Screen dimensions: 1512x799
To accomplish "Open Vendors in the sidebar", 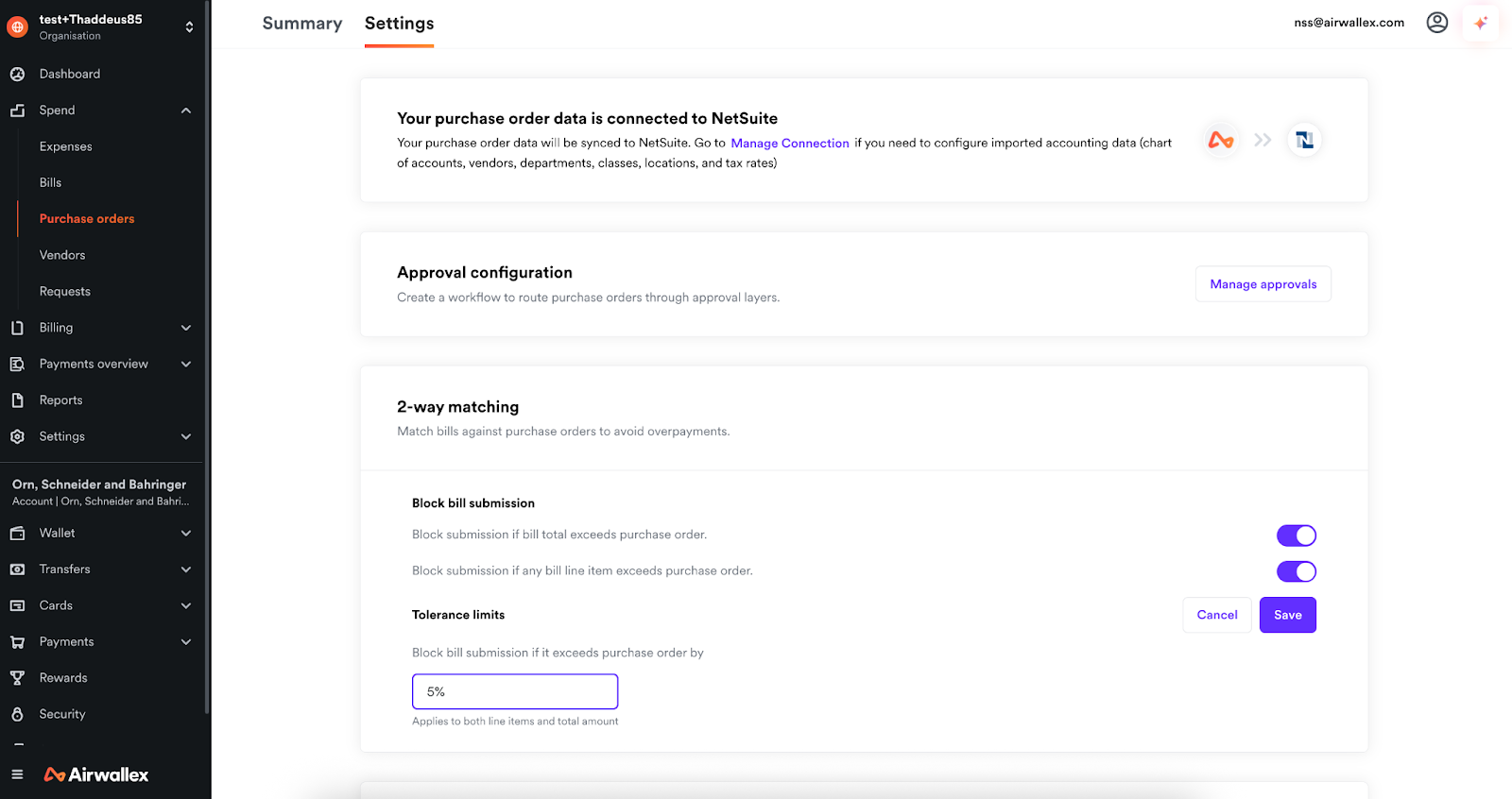I will (x=62, y=255).
